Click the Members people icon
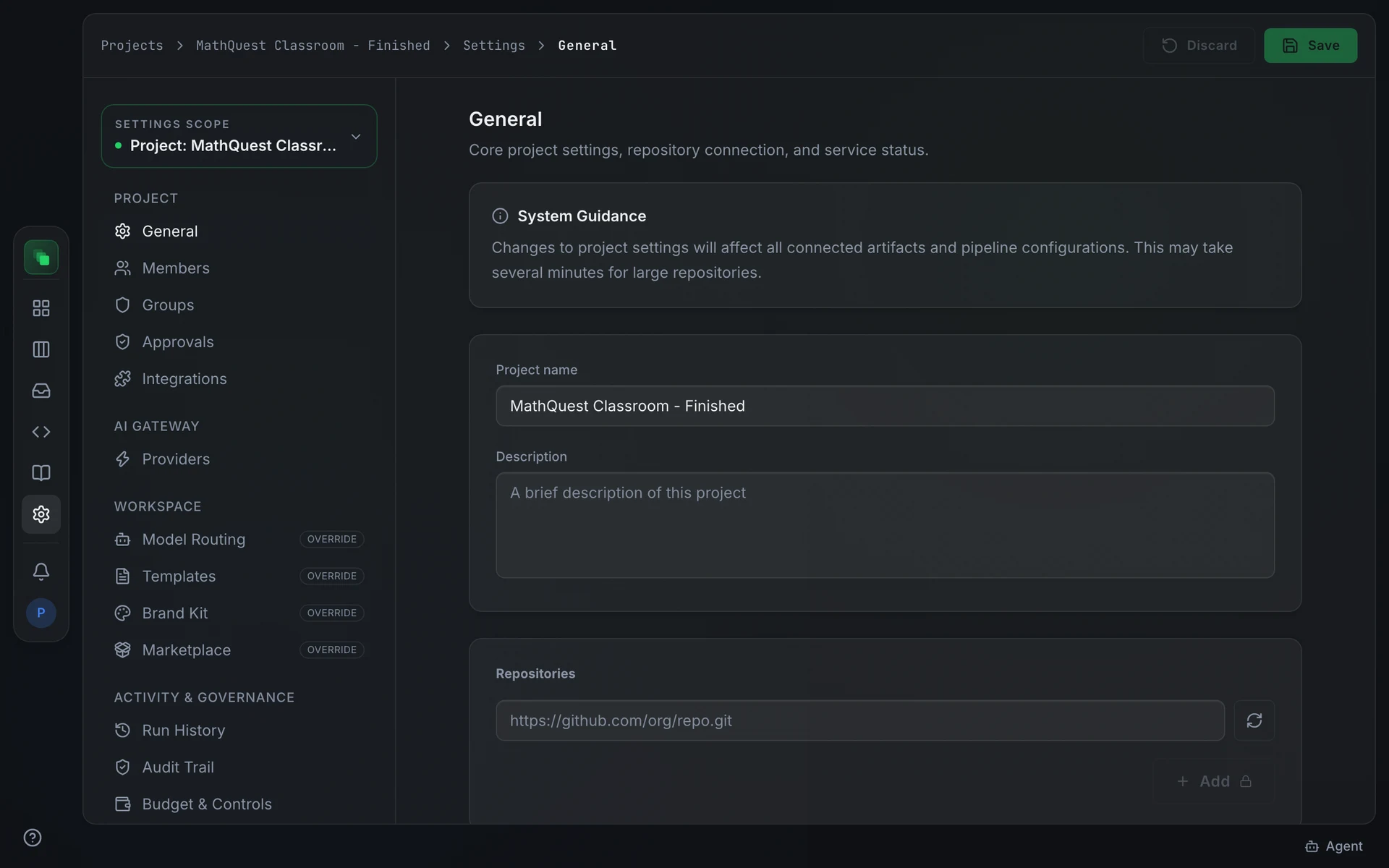 122,268
